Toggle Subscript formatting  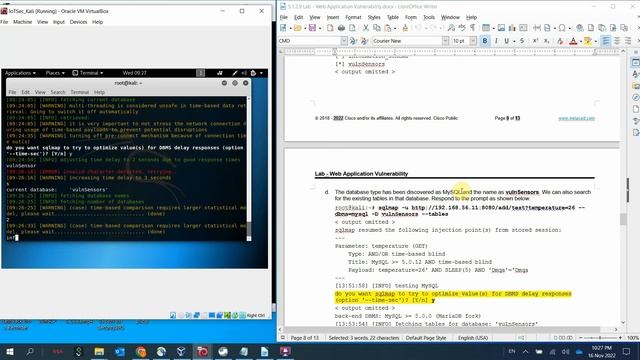tap(547, 41)
